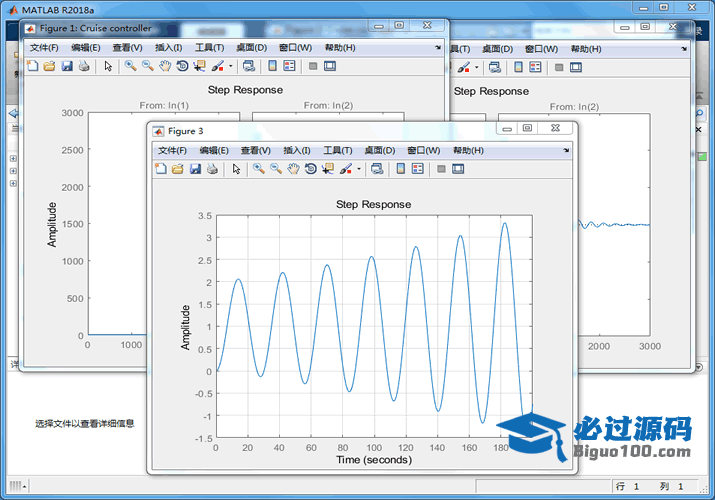715x500 pixels.
Task: Insert Legend icon in Figure 1 toolbar
Action: (290, 66)
